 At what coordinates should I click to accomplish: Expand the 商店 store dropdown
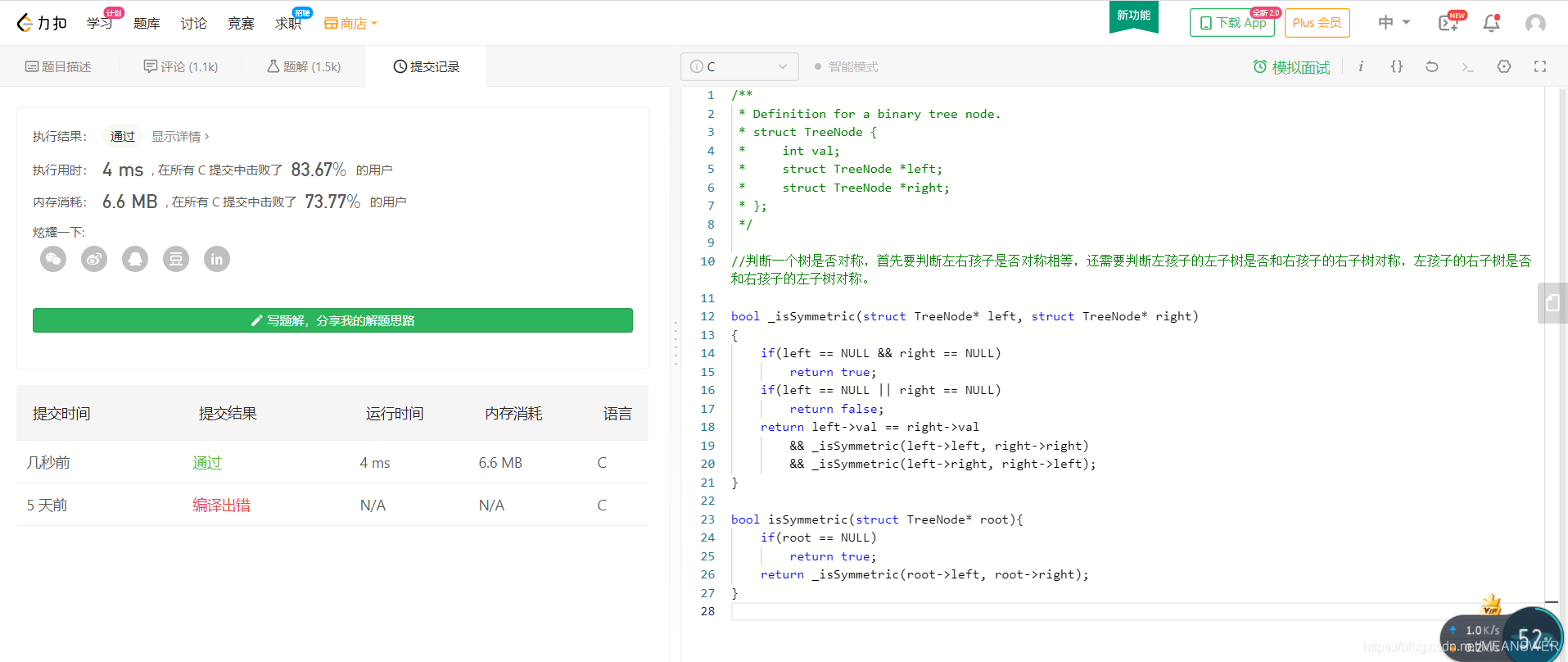tap(350, 23)
